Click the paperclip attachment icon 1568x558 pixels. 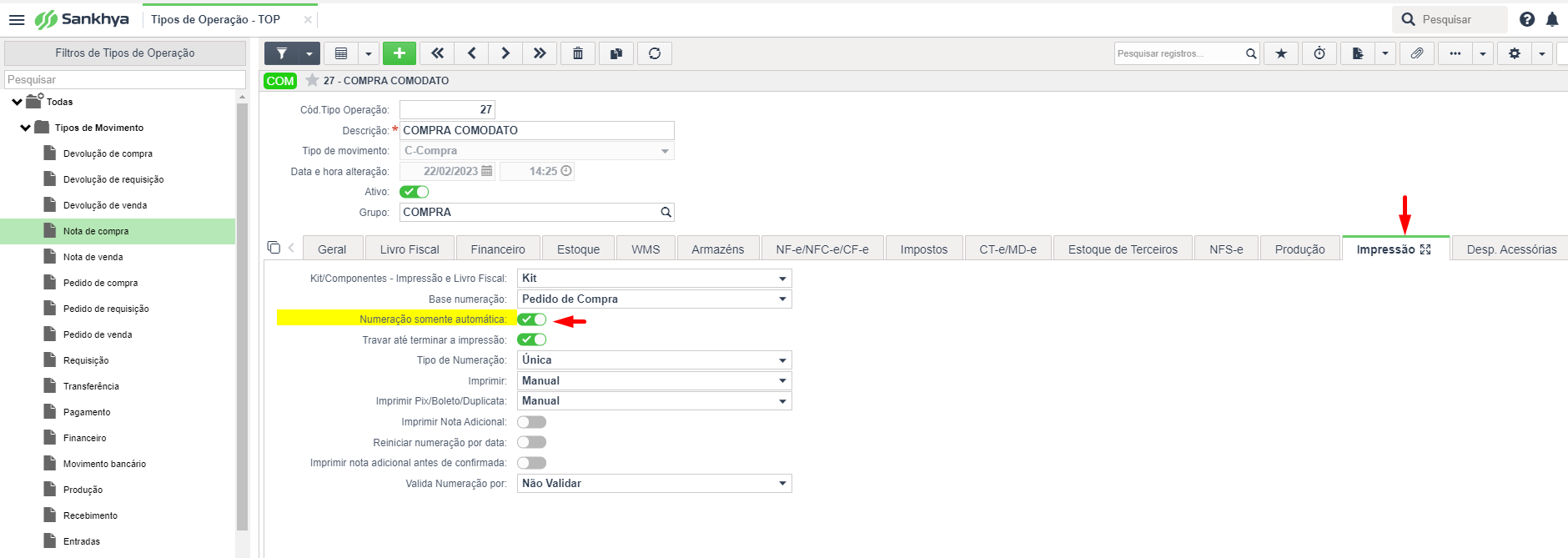point(1416,53)
